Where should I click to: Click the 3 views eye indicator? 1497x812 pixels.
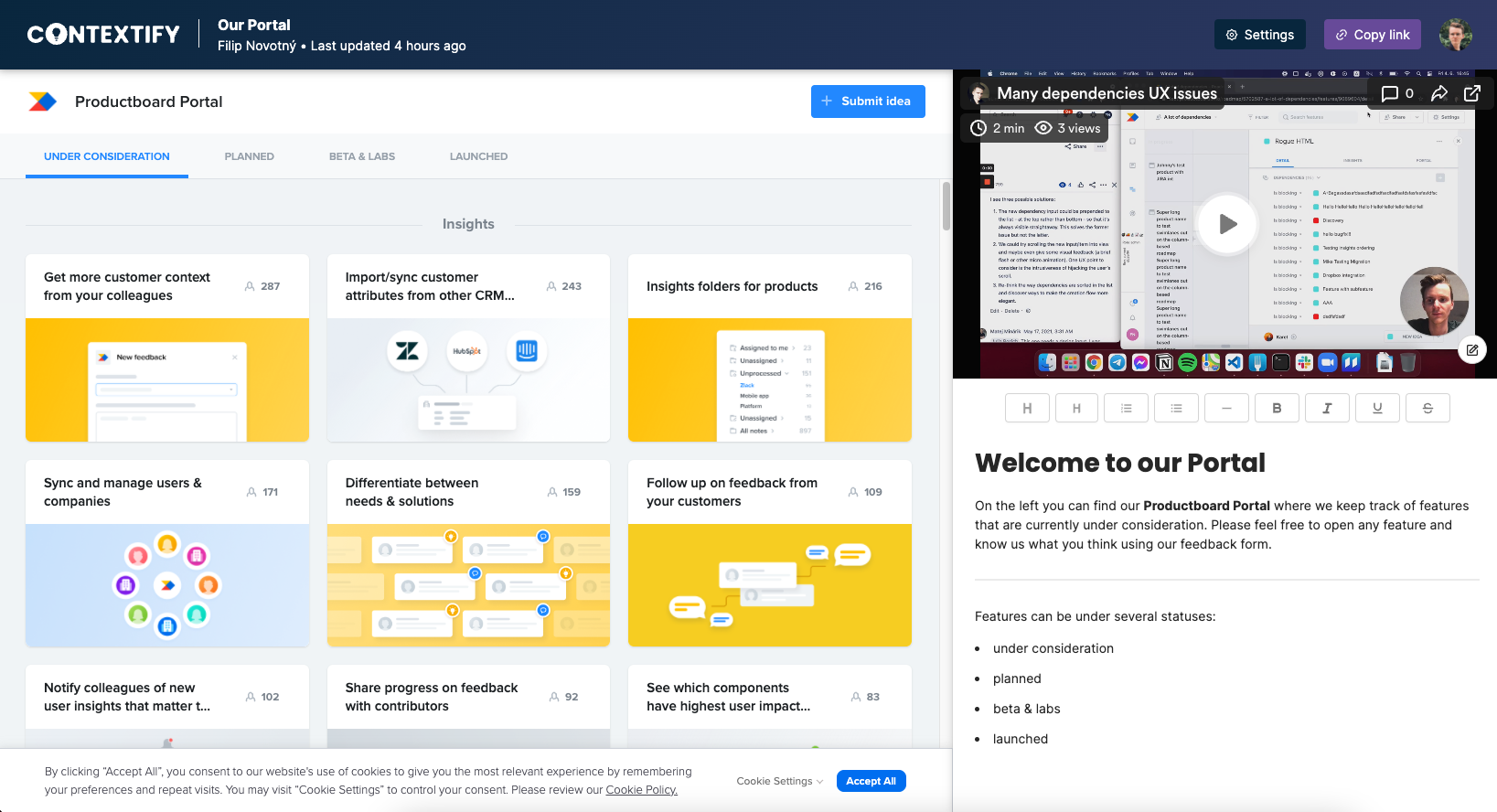[x=1067, y=128]
